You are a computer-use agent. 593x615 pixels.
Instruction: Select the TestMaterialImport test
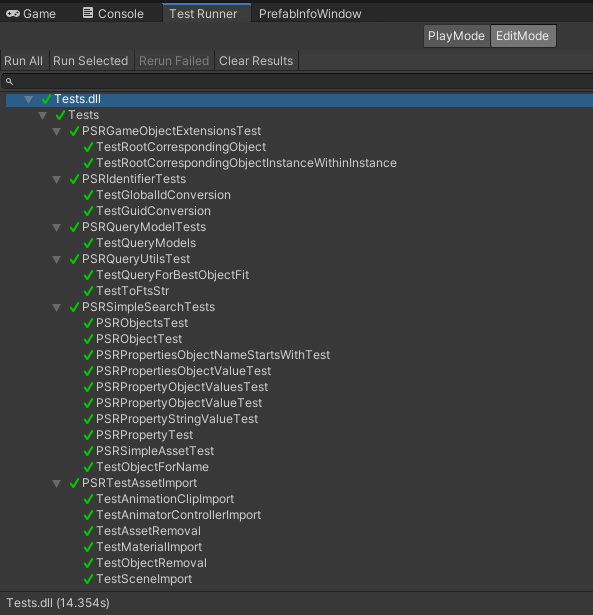click(x=149, y=547)
